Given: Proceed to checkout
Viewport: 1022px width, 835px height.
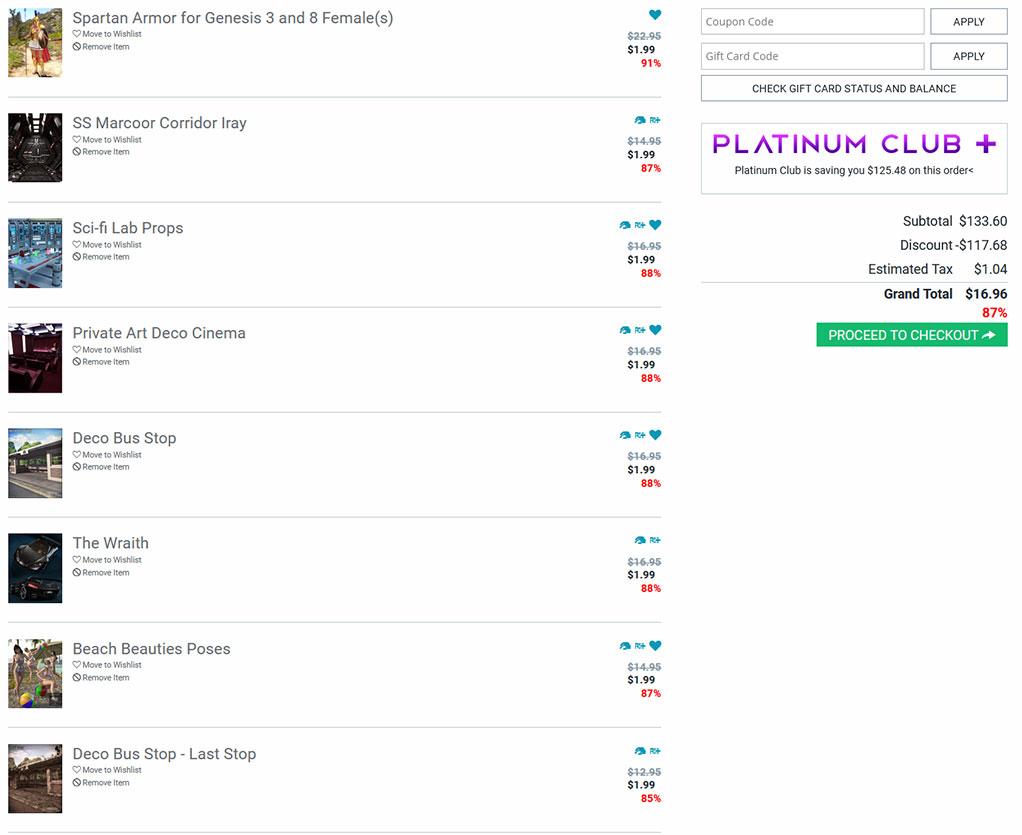Looking at the screenshot, I should point(911,335).
